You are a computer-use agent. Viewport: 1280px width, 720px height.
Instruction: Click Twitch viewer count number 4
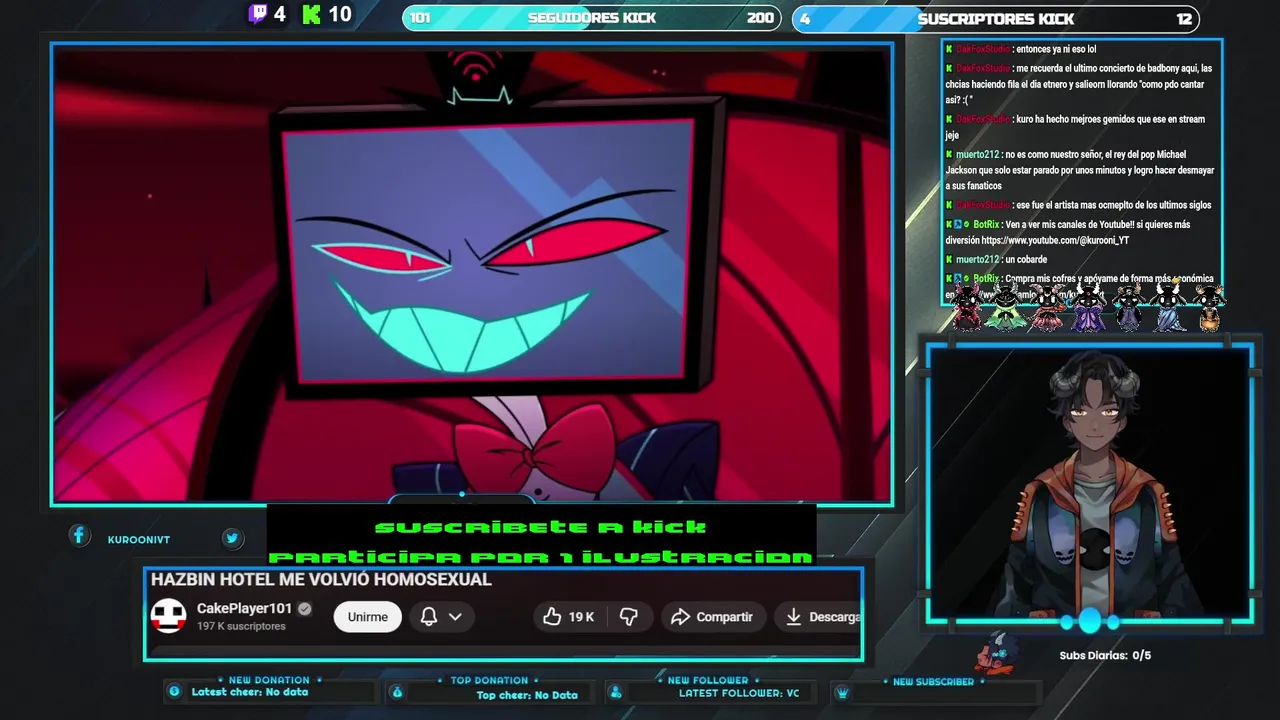pyautogui.click(x=280, y=14)
